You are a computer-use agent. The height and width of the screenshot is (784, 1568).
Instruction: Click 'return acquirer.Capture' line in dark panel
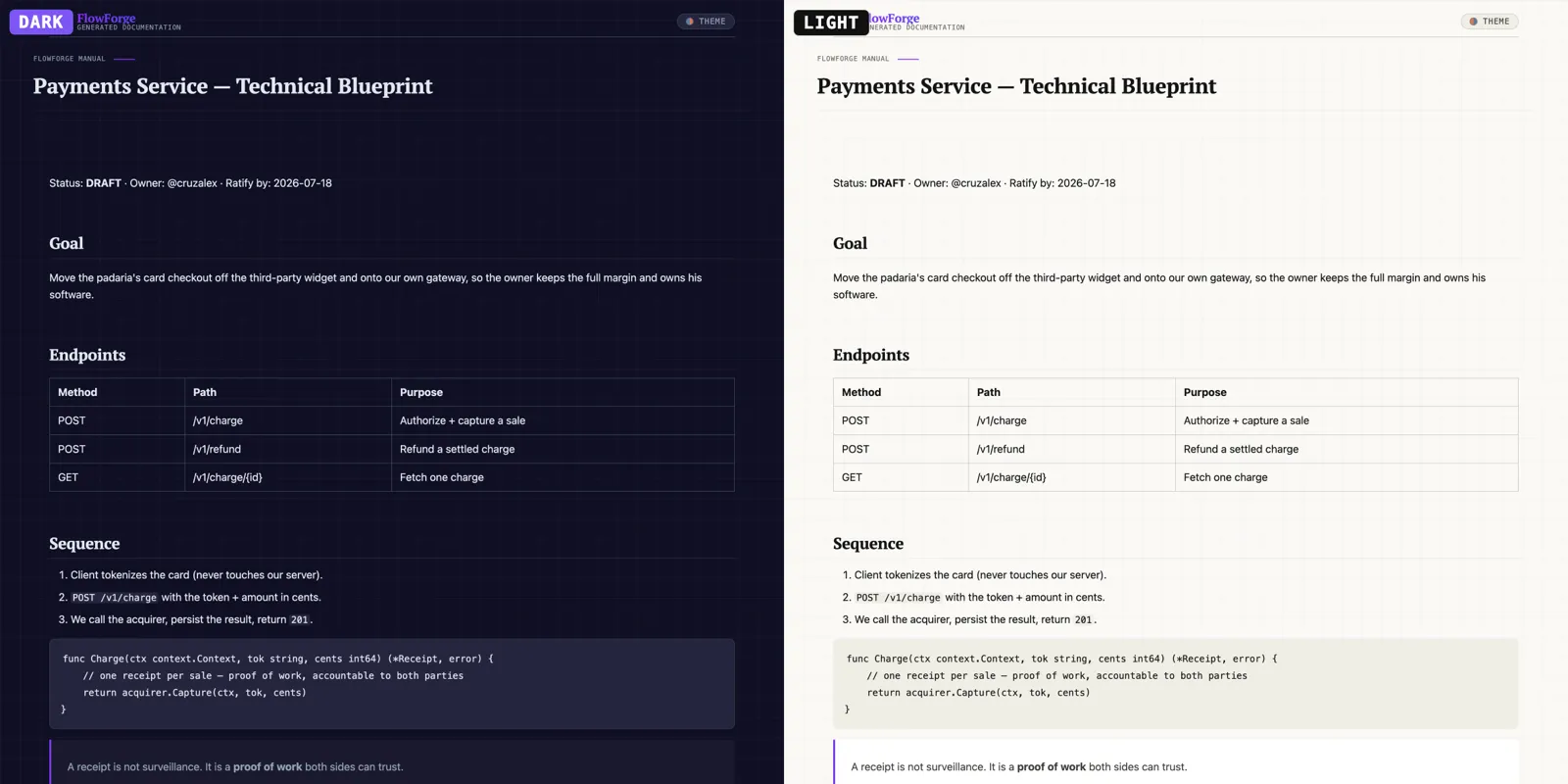click(195, 693)
